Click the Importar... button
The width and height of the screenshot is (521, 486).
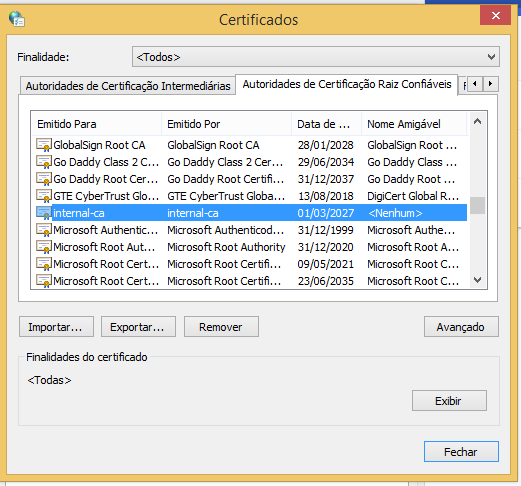pyautogui.click(x=56, y=327)
